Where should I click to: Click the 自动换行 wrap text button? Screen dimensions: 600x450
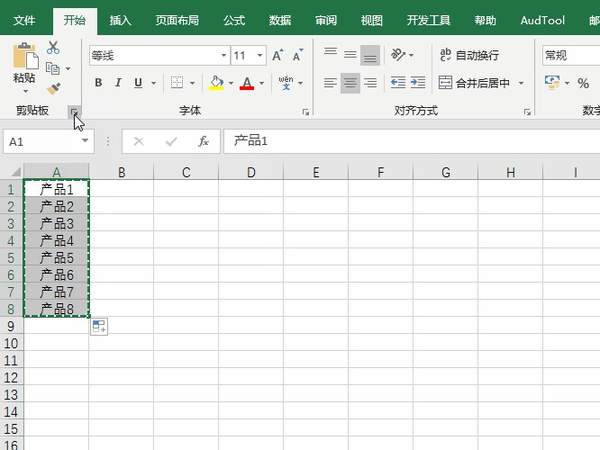[469, 56]
